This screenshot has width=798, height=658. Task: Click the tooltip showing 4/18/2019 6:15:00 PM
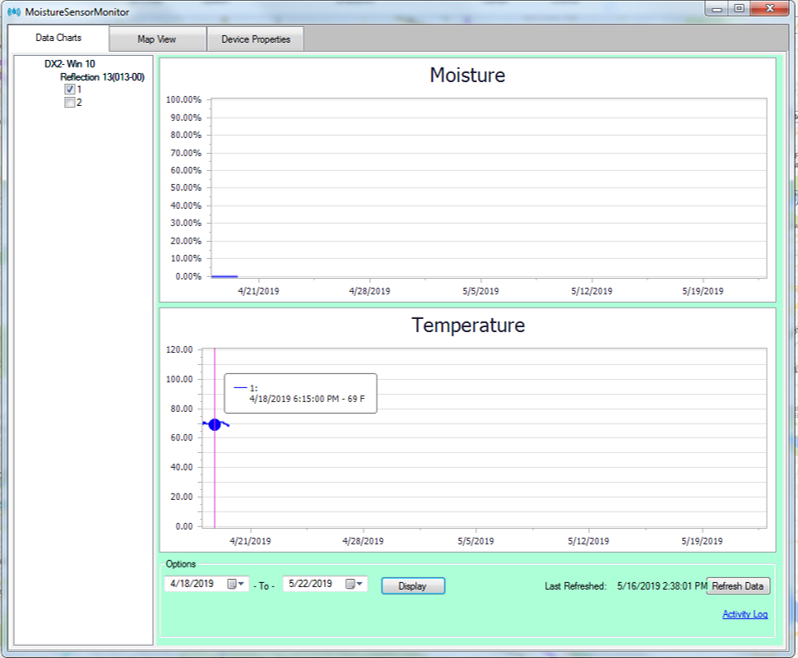(x=301, y=393)
